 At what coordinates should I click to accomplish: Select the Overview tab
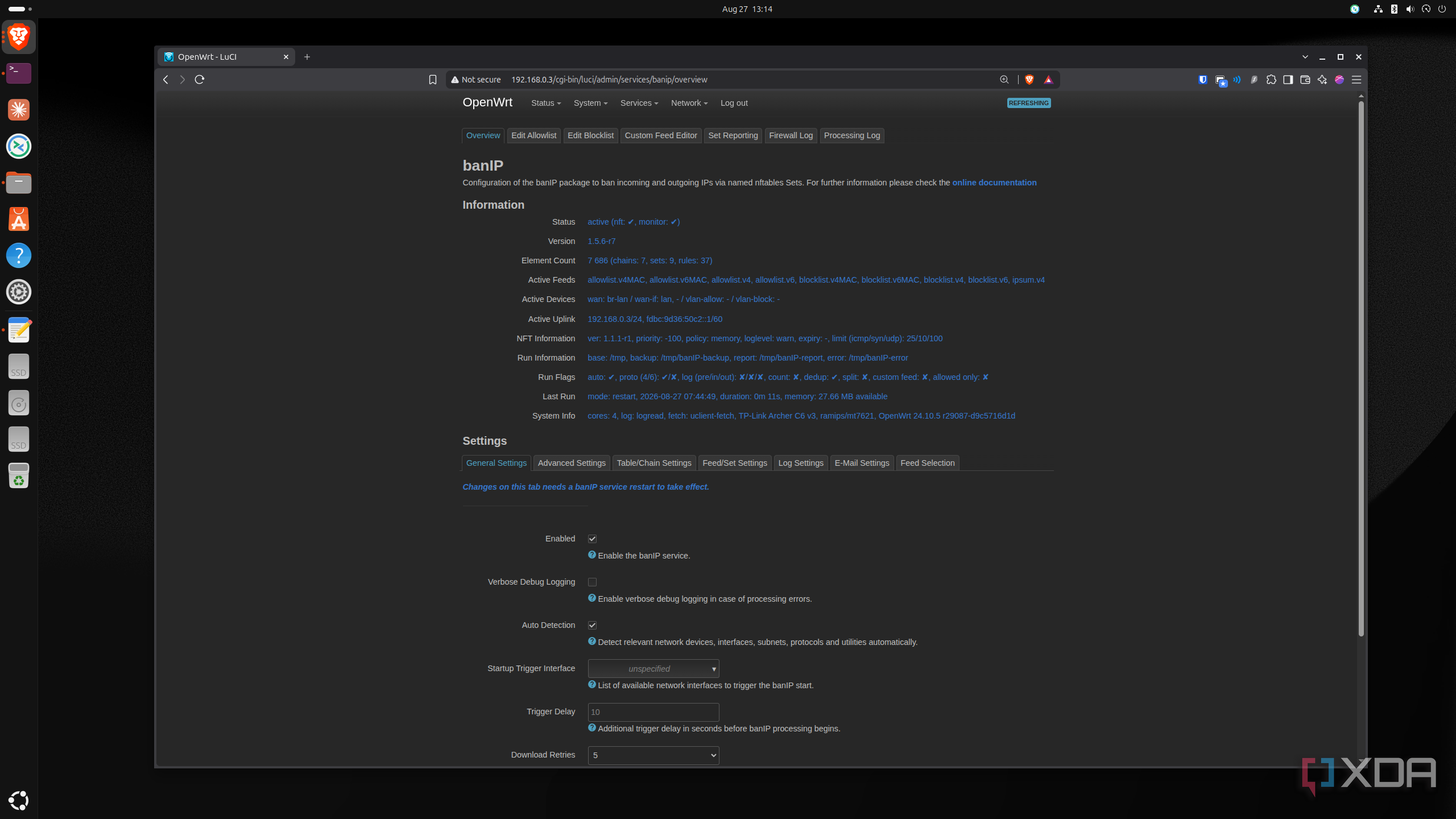[483, 135]
